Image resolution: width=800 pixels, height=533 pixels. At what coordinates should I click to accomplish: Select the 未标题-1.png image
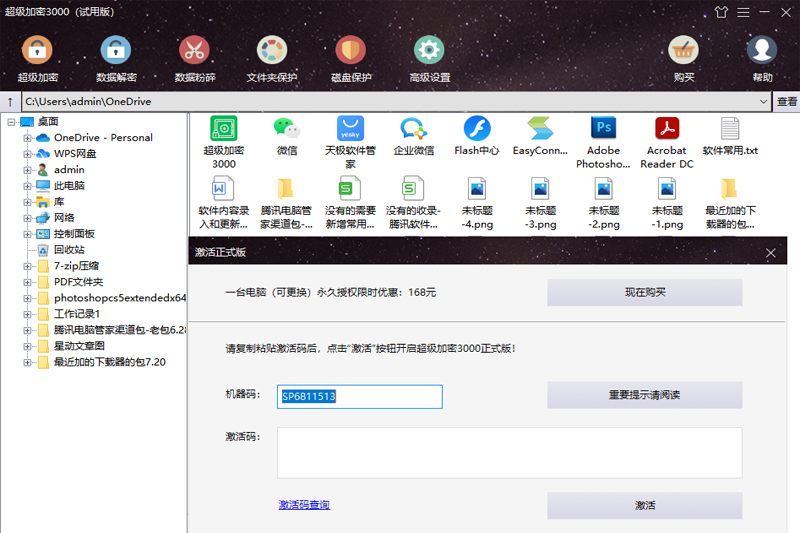coord(667,189)
